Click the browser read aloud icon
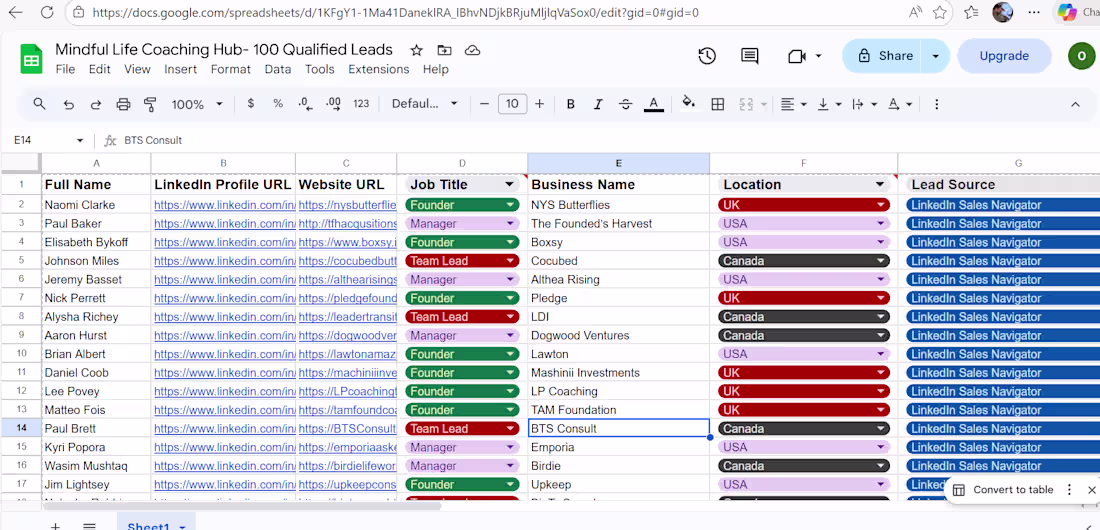The width and height of the screenshot is (1100, 530). (915, 12)
